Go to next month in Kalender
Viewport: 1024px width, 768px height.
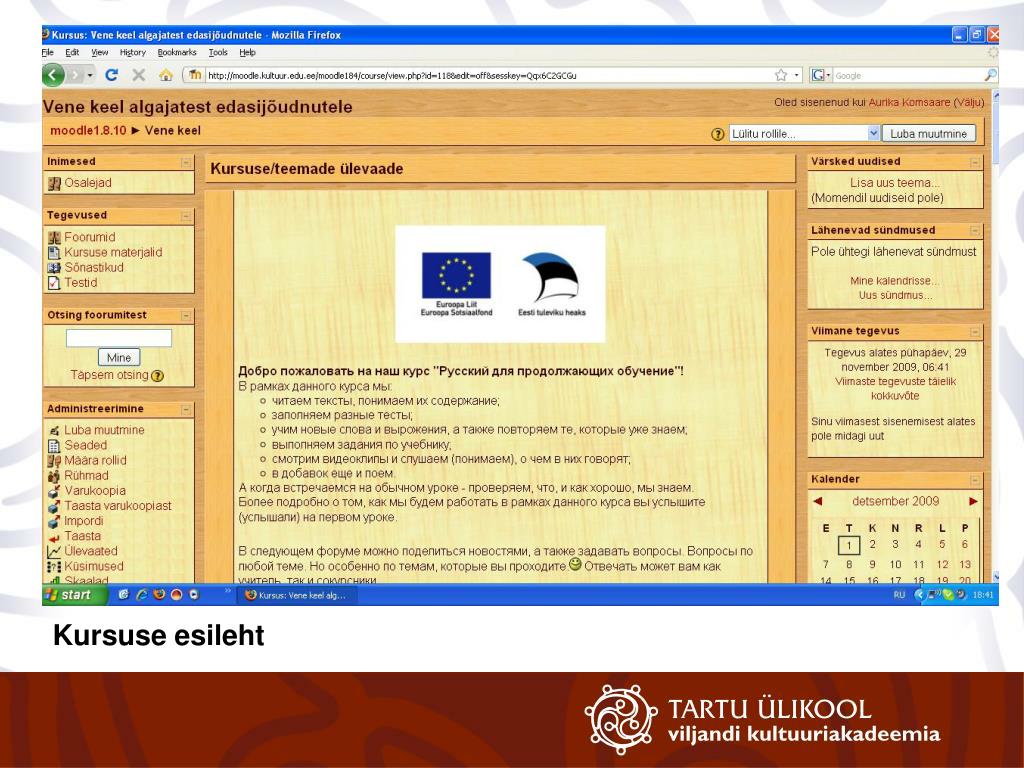click(x=973, y=502)
